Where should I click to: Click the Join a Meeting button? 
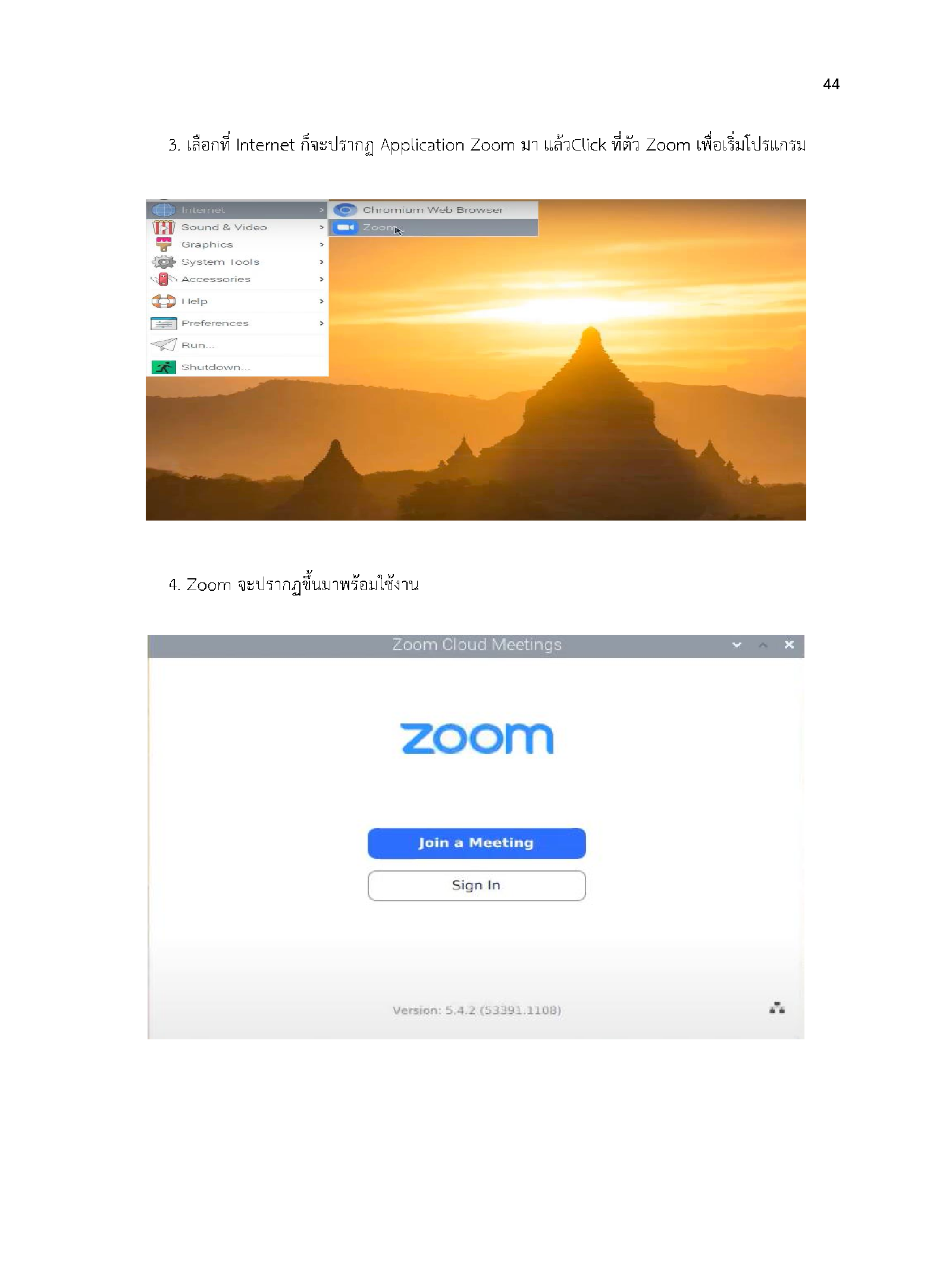477,843
